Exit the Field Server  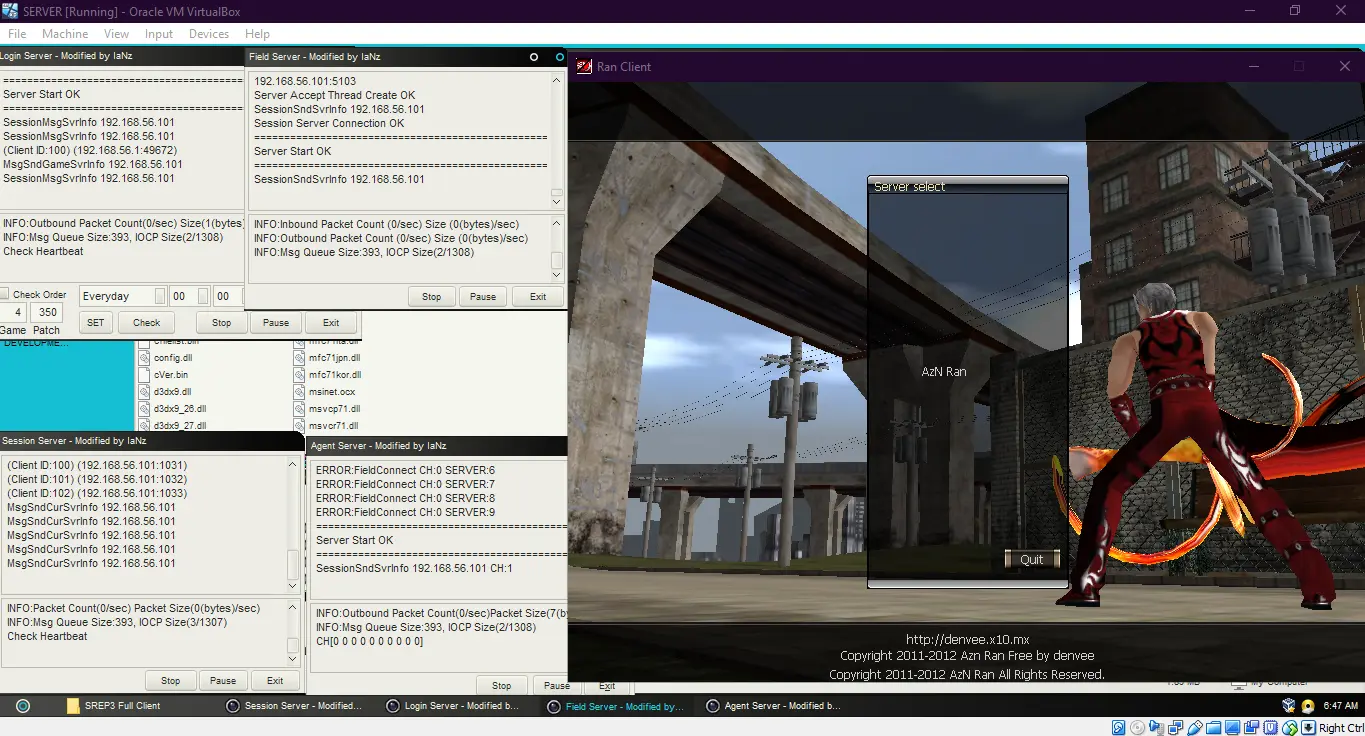(538, 297)
